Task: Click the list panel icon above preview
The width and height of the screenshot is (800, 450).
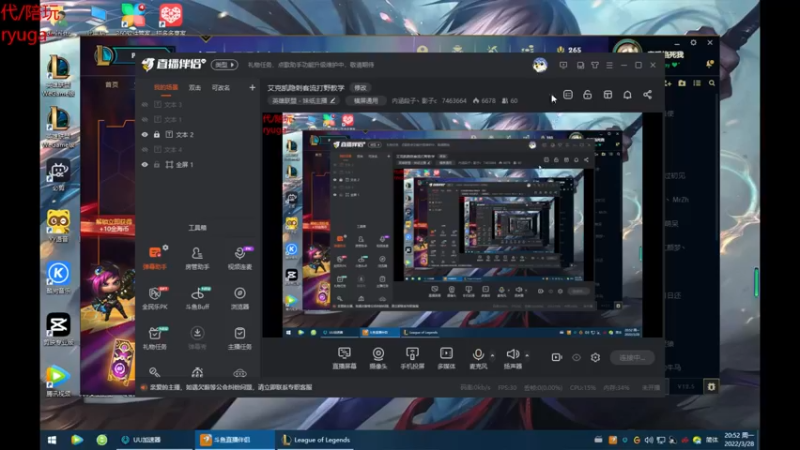Action: (568, 95)
